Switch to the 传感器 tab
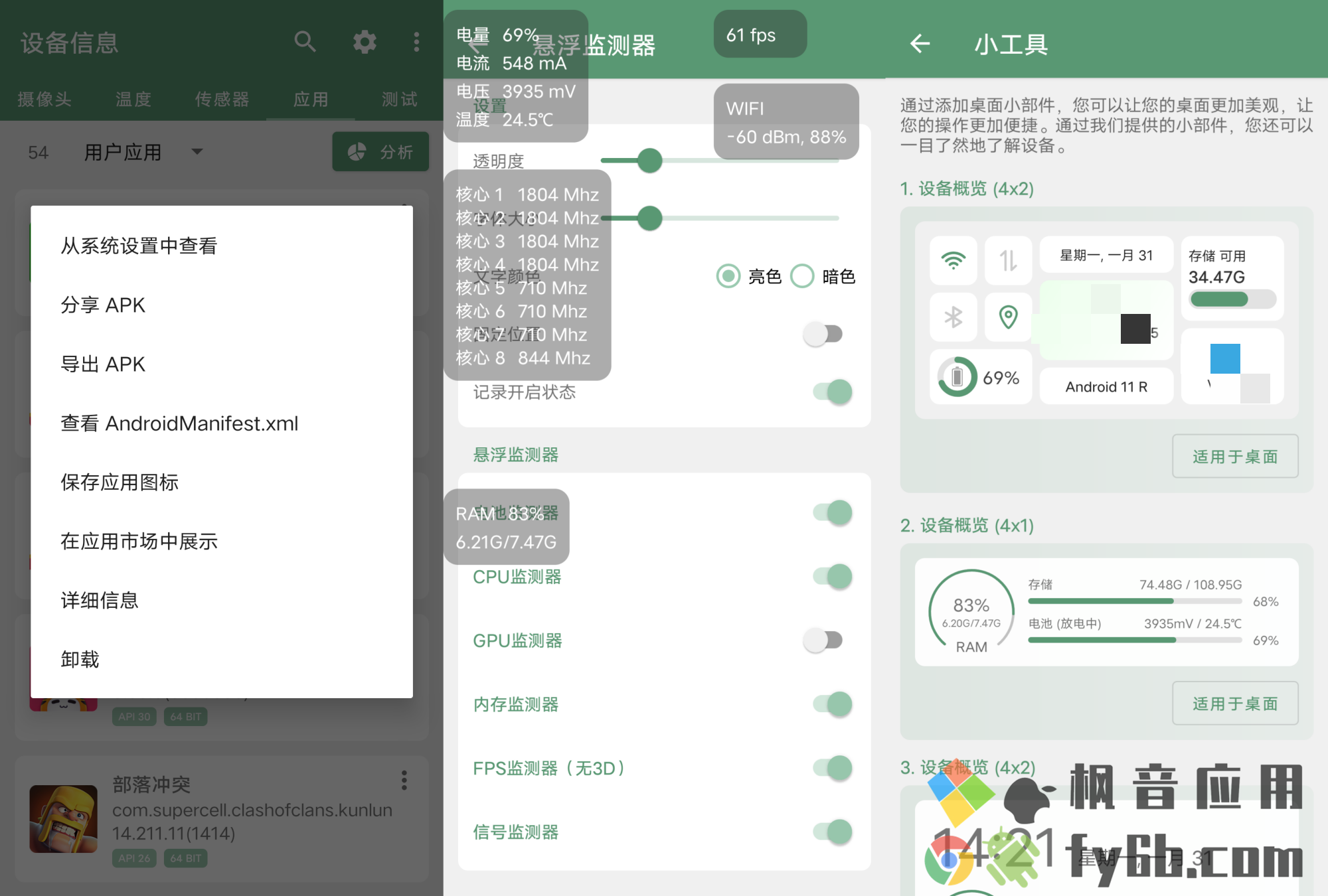This screenshot has height=896, width=1328. 222,99
